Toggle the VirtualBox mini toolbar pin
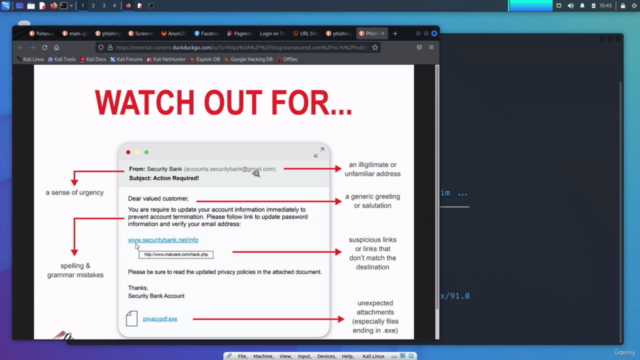Screen dimensions: 640x360 pyautogui.click(x=229, y=356)
